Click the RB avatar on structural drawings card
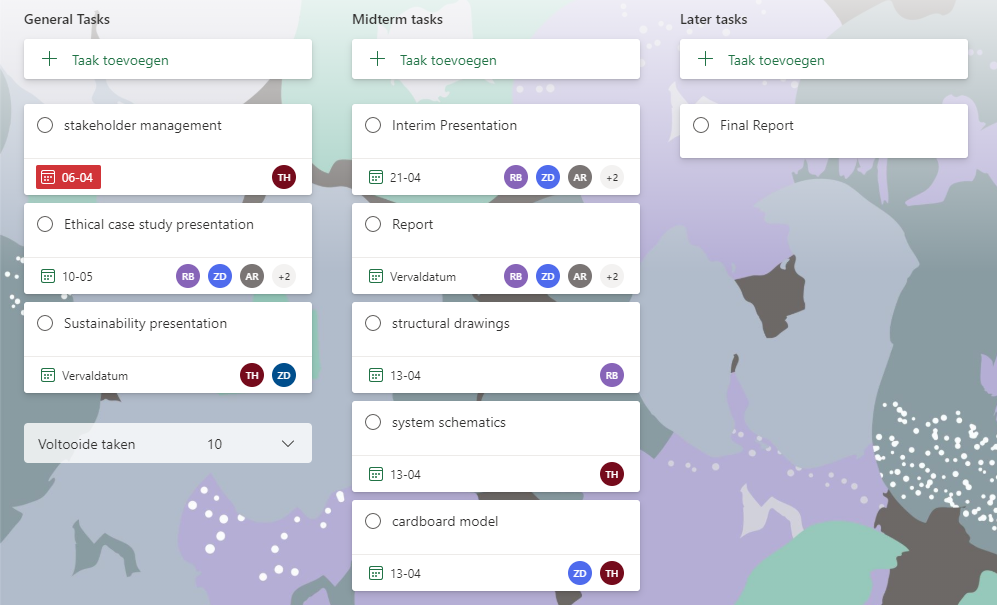997x605 pixels. (612, 375)
